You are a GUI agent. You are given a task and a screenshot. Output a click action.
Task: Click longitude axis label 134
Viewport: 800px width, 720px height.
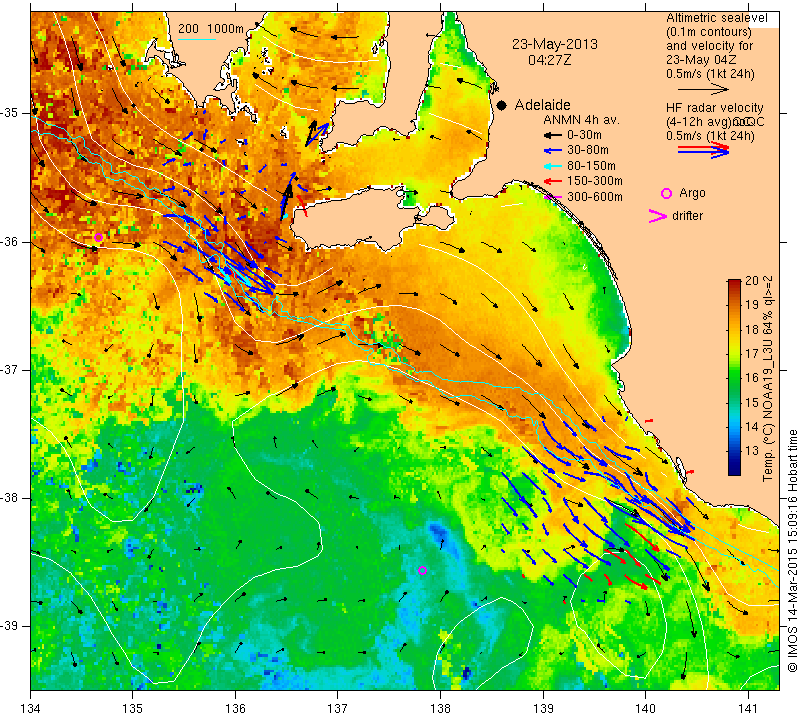(31, 709)
